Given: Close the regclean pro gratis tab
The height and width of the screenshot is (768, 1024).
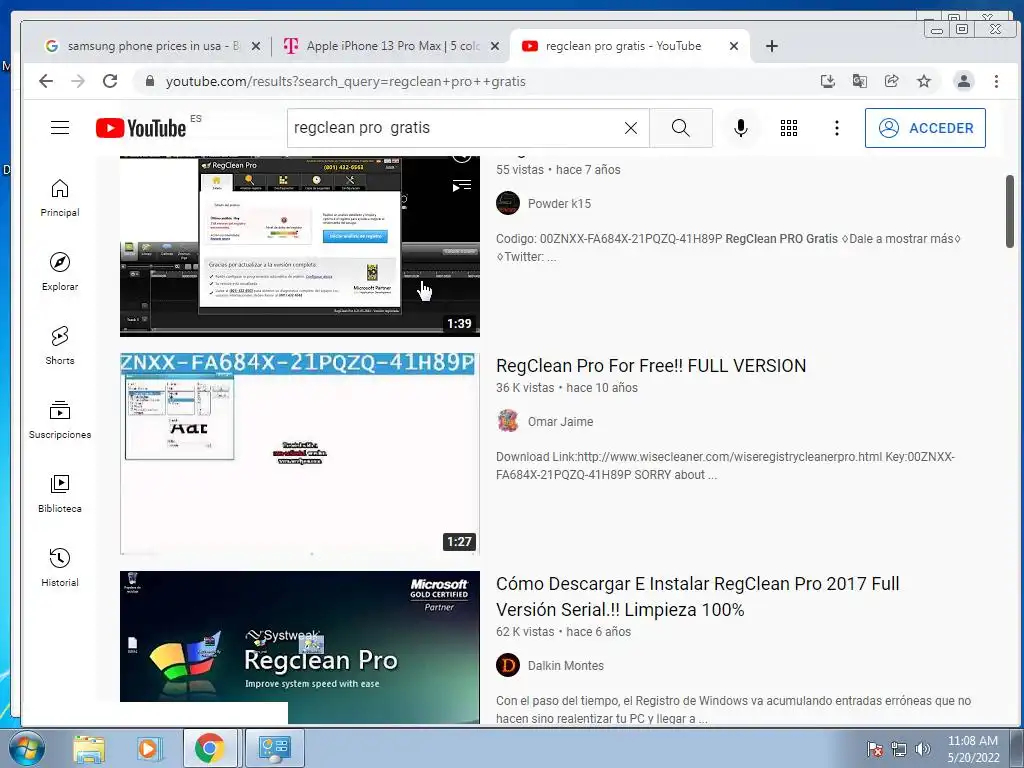Looking at the screenshot, I should [734, 46].
